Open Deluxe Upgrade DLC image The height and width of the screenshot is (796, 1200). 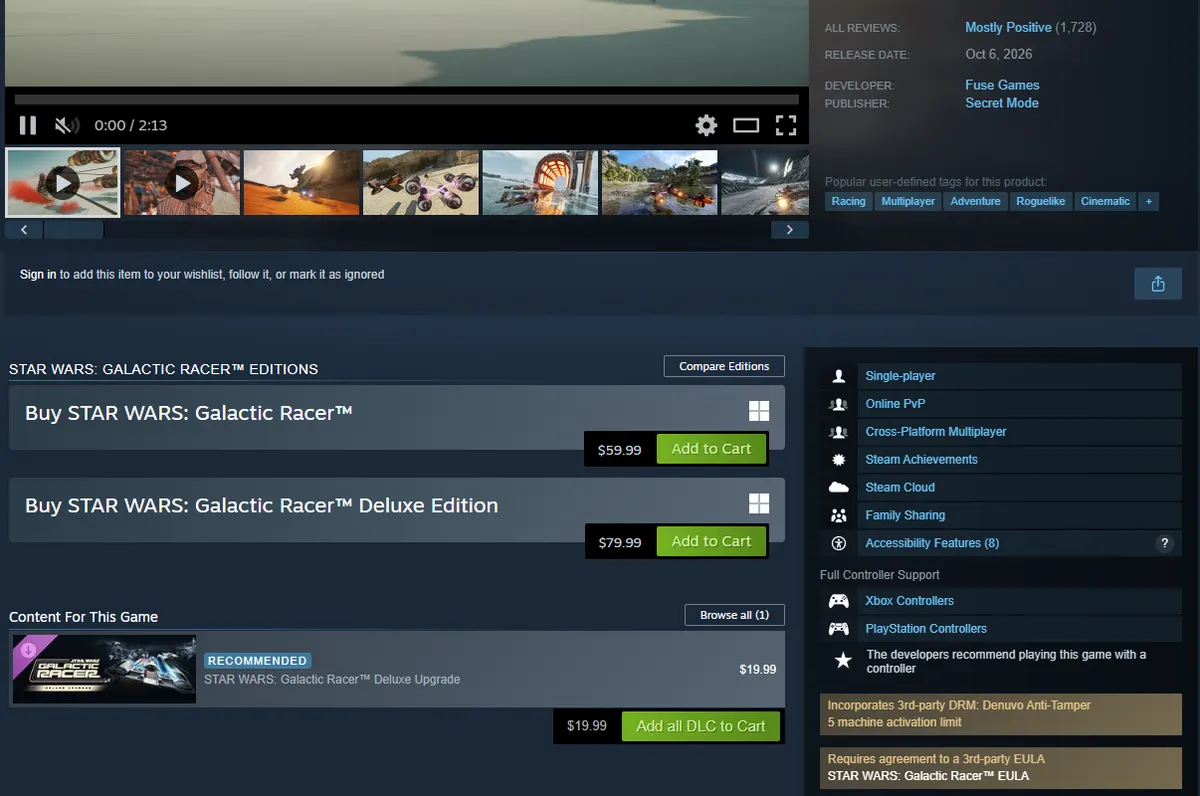(104, 669)
